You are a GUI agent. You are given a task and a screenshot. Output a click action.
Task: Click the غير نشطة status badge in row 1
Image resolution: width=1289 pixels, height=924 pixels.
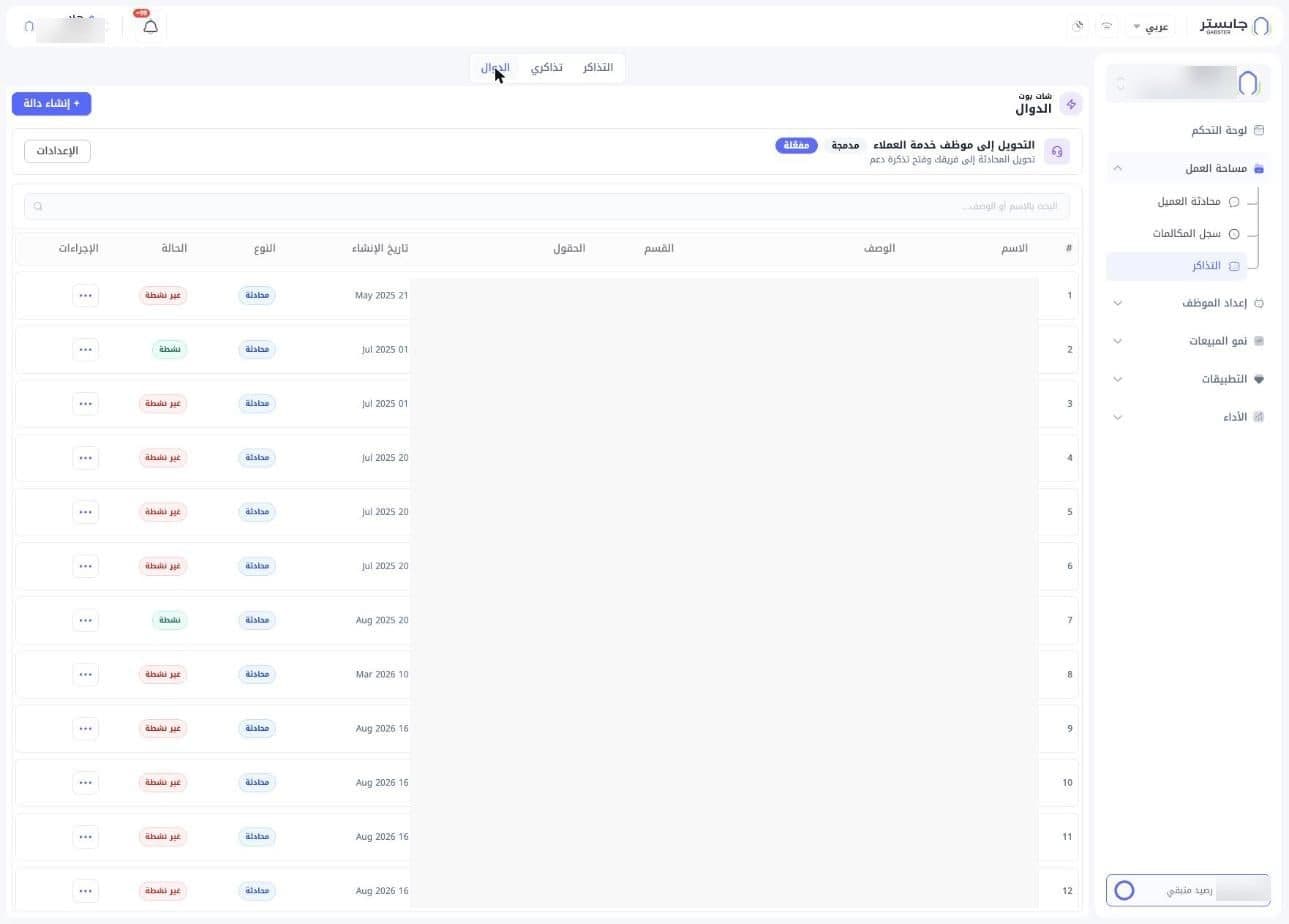162,295
